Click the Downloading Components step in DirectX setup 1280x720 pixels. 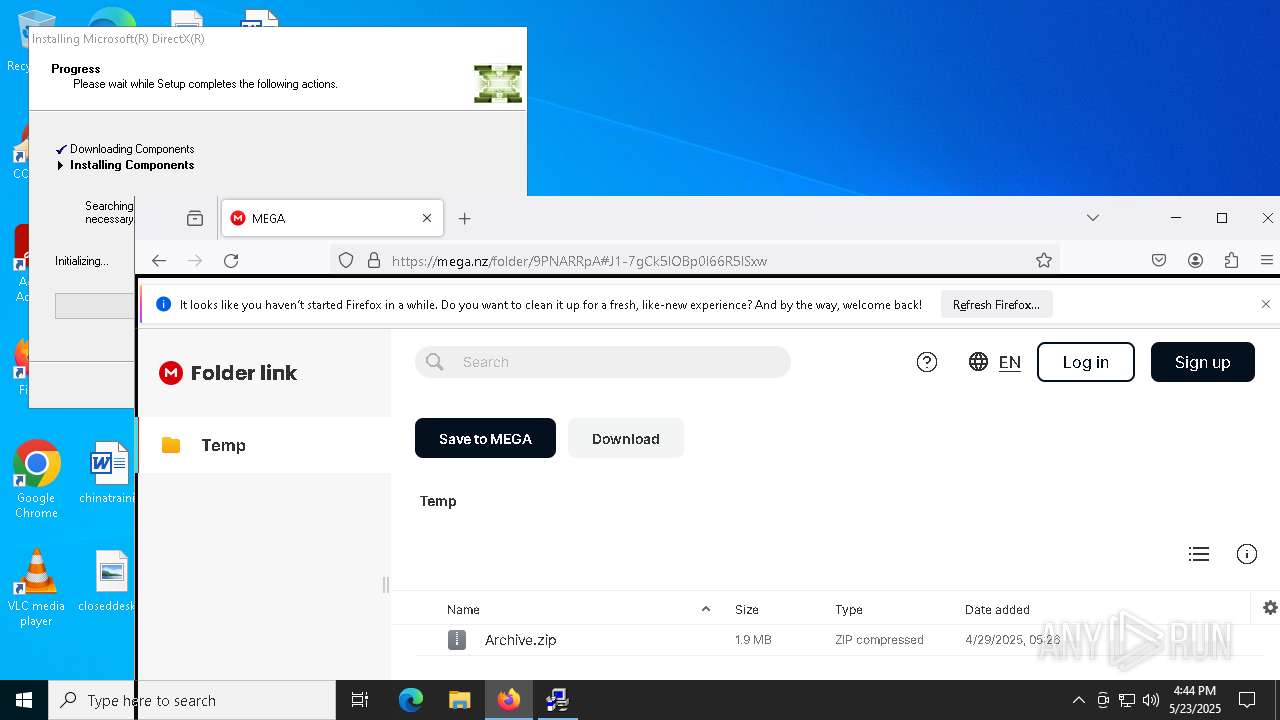pos(132,149)
